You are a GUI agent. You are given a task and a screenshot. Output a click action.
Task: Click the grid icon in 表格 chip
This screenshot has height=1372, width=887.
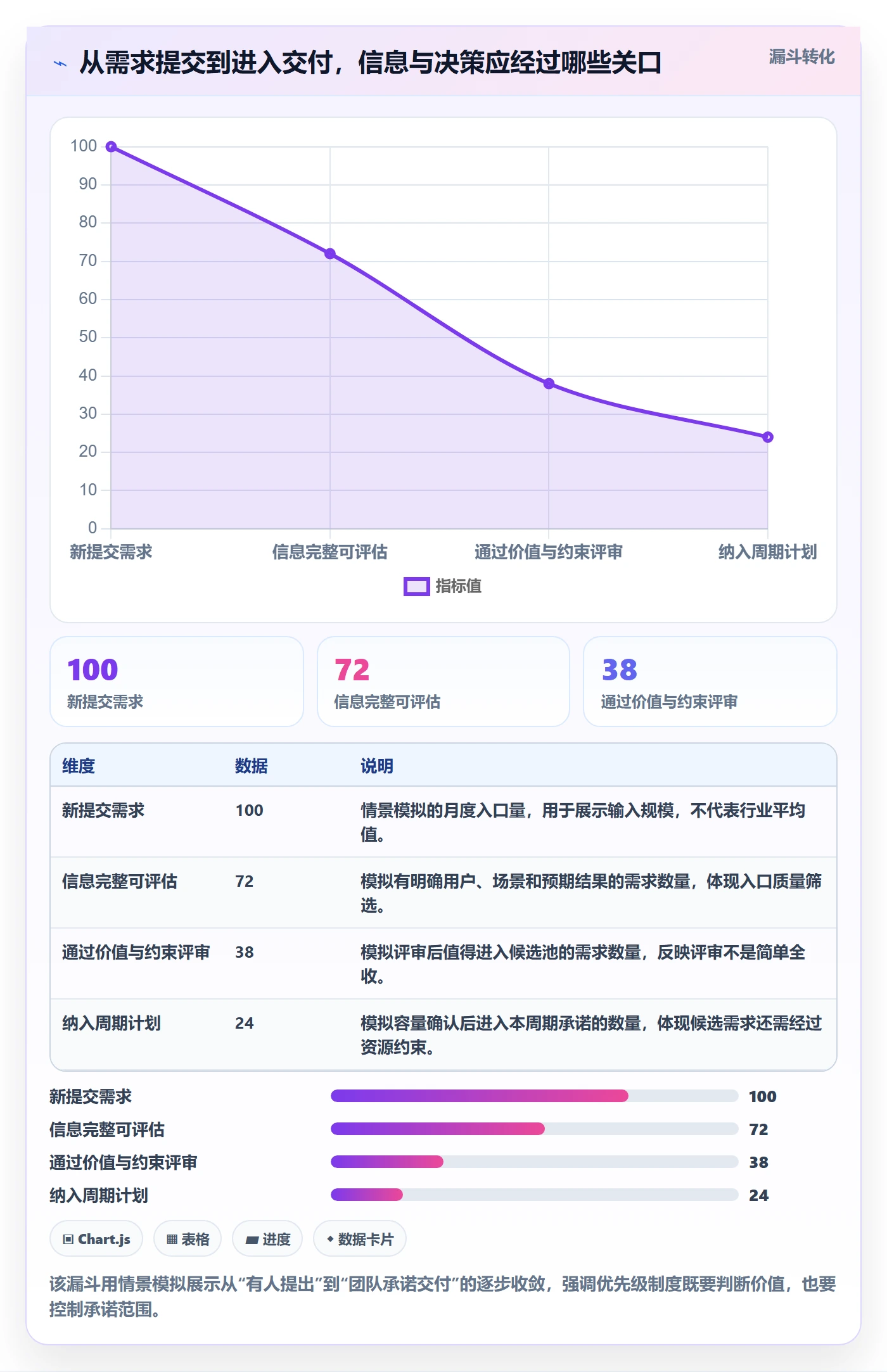[172, 1240]
